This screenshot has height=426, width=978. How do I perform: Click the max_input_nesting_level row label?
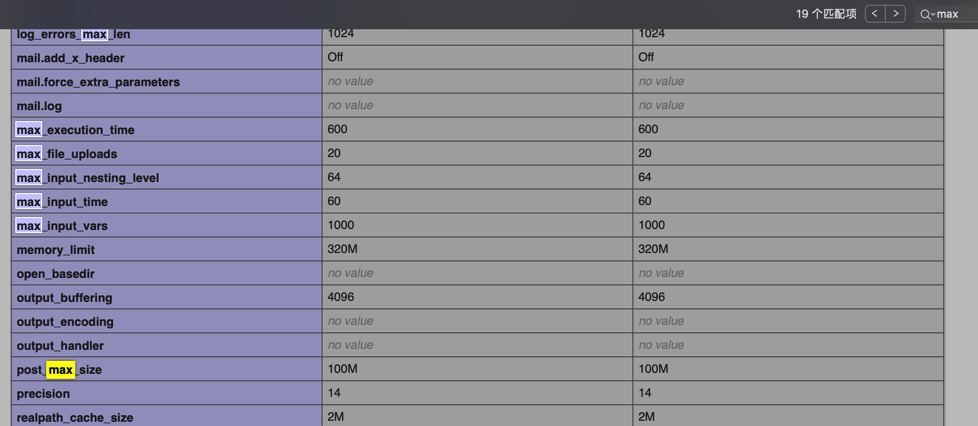click(x=88, y=178)
